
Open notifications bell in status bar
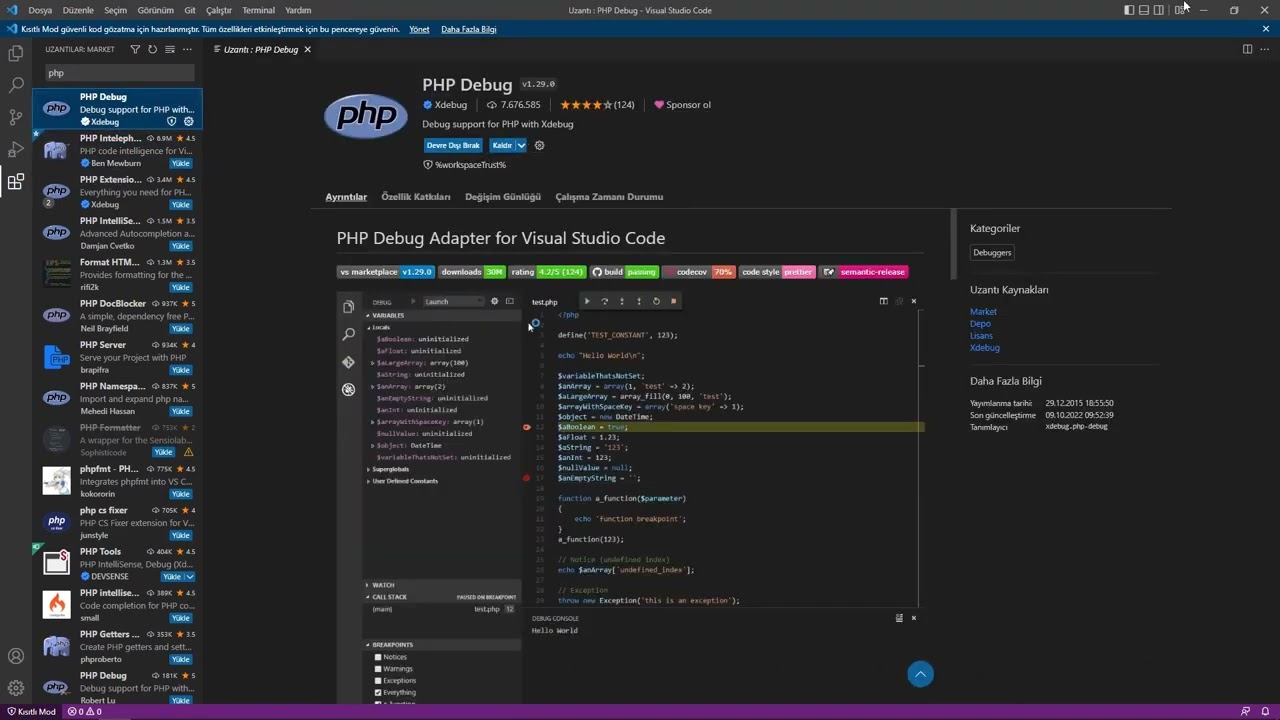click(x=1265, y=712)
